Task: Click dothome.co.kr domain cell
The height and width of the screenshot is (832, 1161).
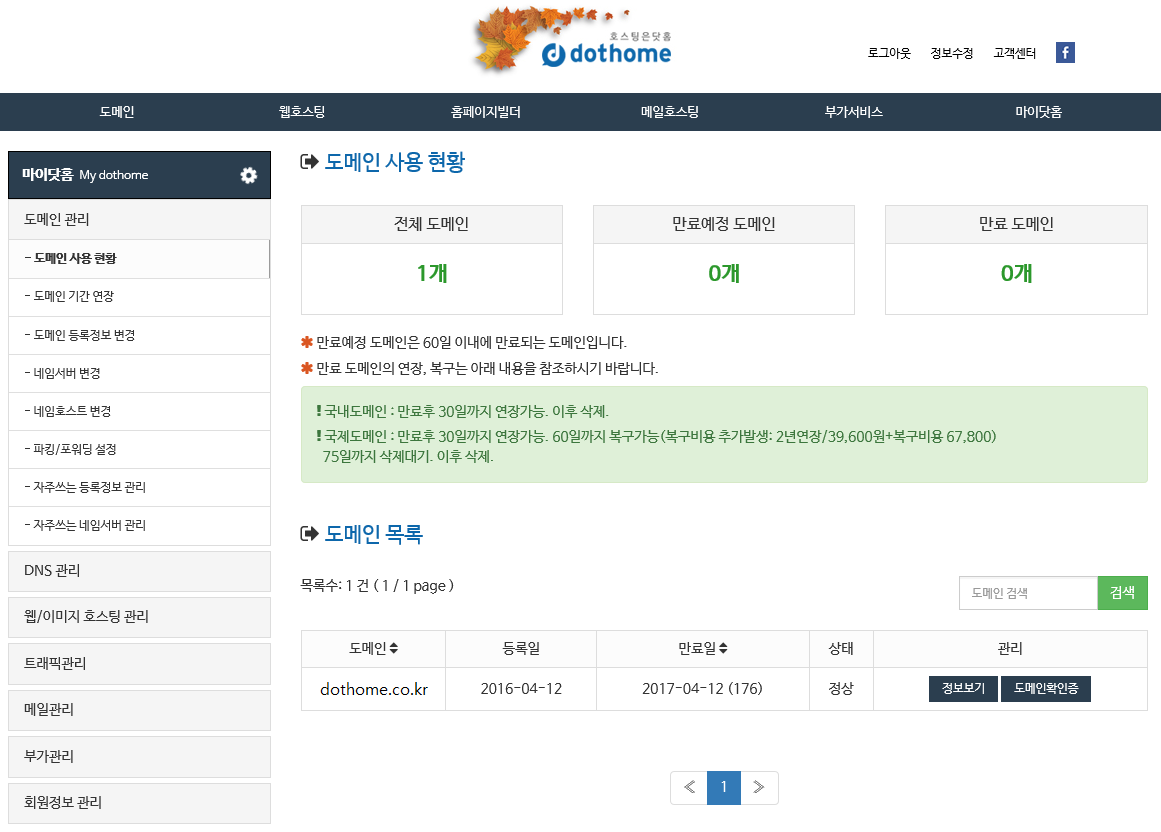Action: point(374,689)
